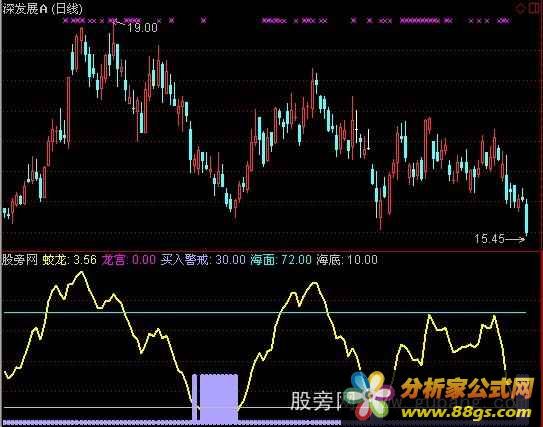Click the 龙宫: 0.00 indicator value
Screen dimensions: 543x427
[x=128, y=260]
